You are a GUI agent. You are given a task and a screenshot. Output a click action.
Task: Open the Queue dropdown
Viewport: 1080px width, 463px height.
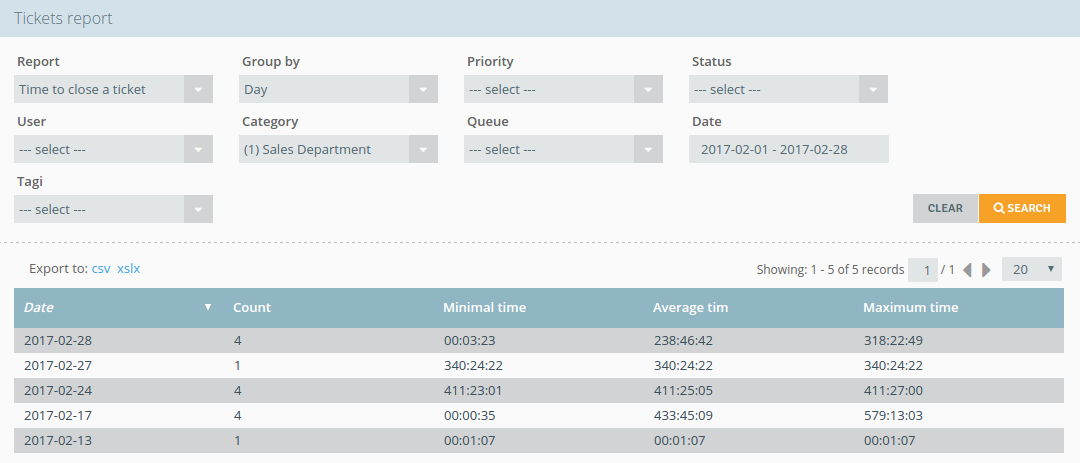pos(563,150)
